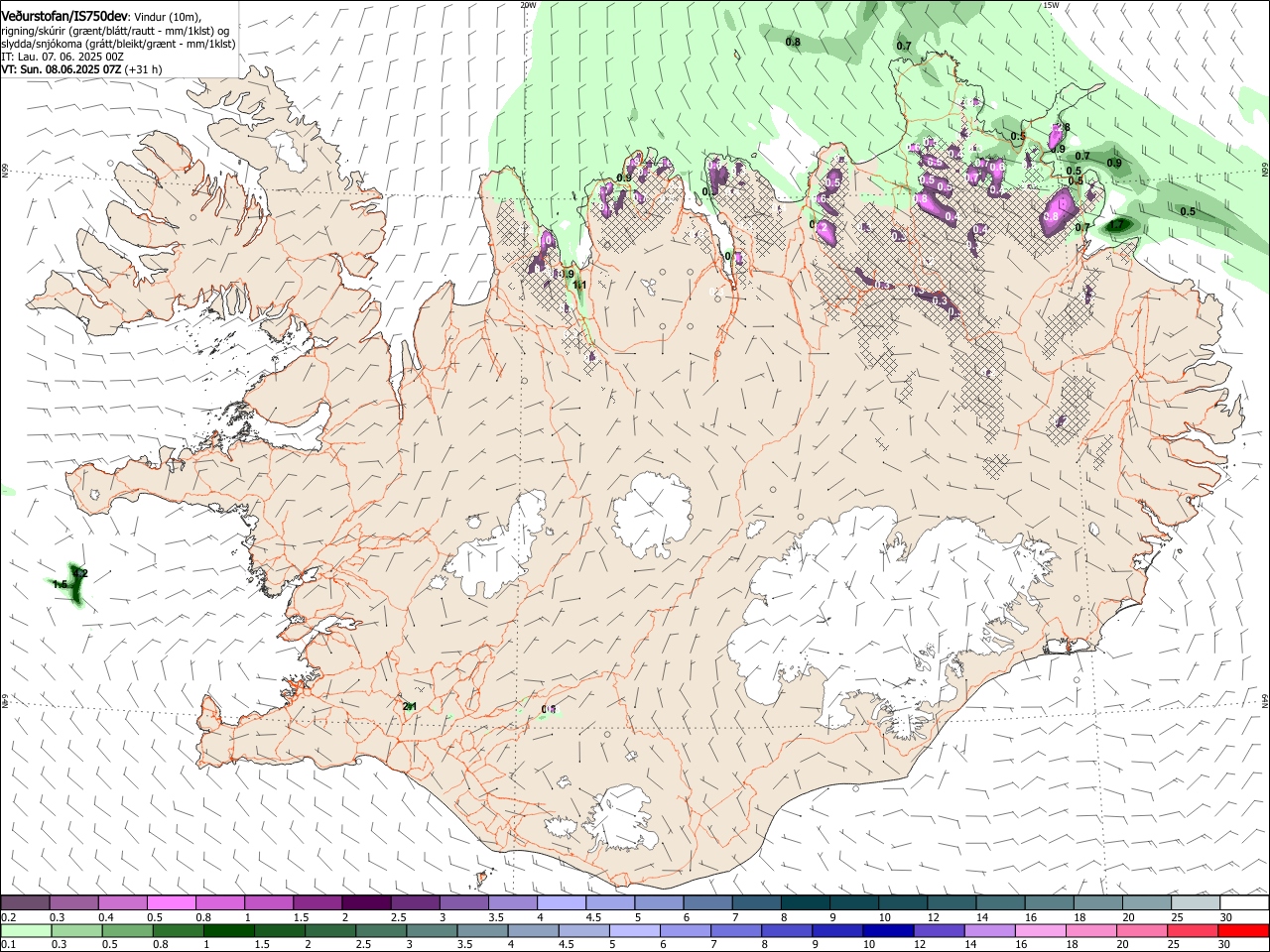Viewport: 1270px width, 952px height.
Task: Click the lightest green swatch between 0.1 and 0.3, bottom row
Action: [x=26, y=930]
